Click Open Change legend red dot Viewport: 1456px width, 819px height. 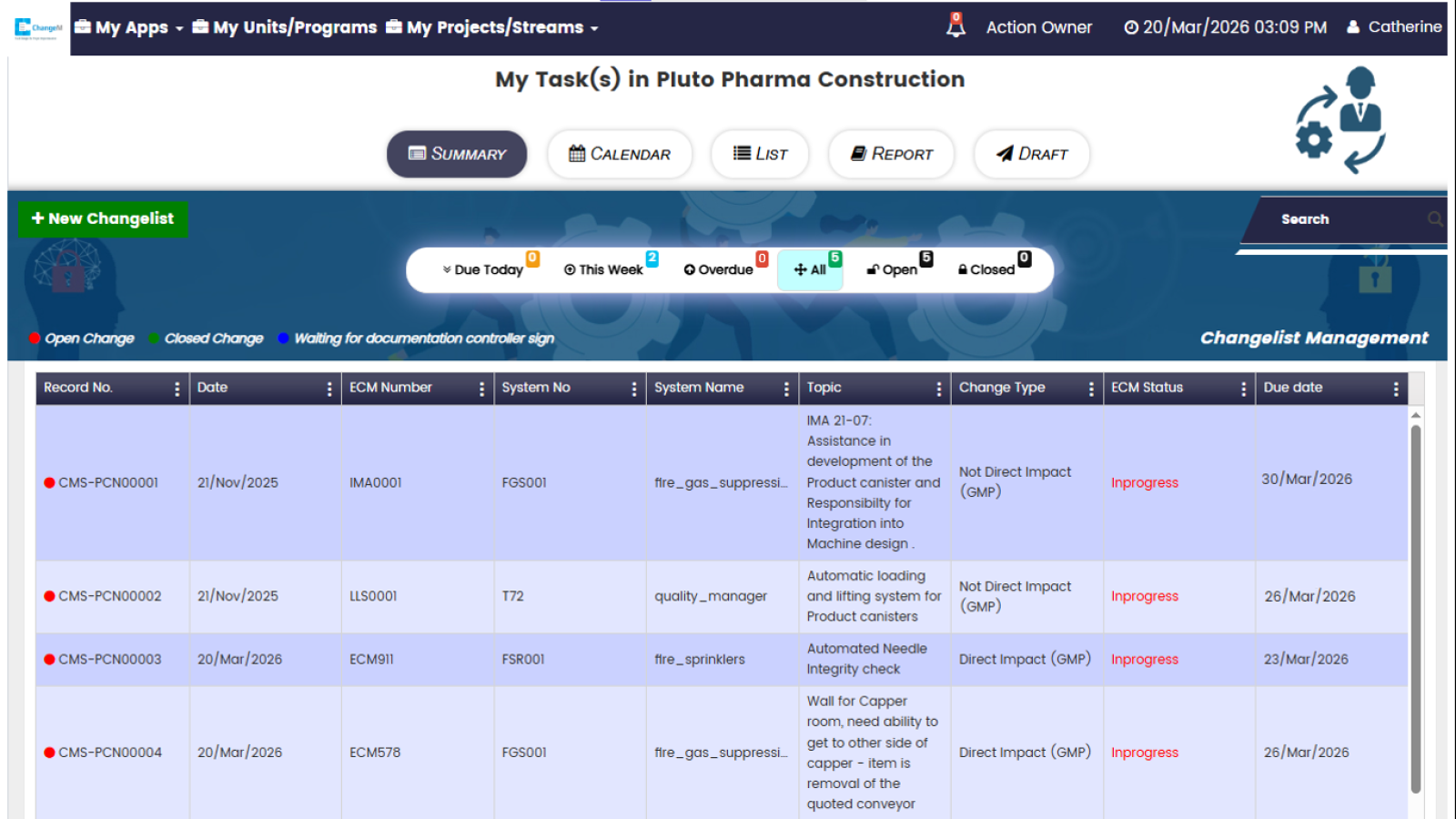pos(35,339)
